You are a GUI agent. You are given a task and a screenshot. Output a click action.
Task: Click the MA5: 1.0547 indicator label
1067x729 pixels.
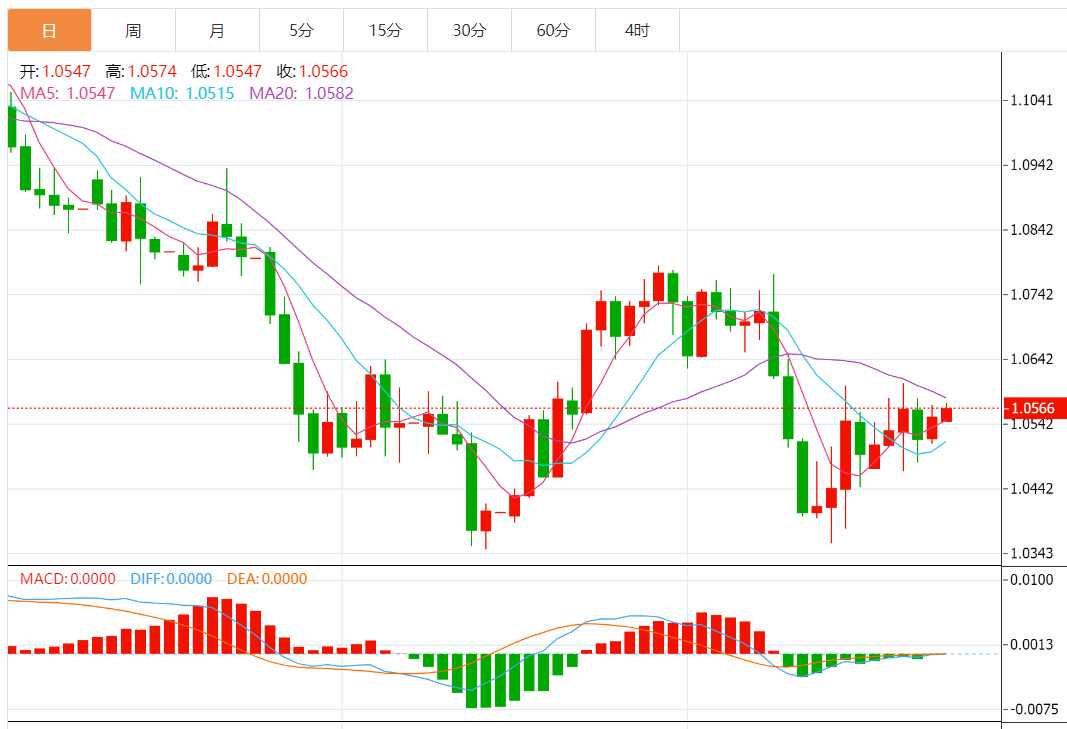(x=68, y=93)
